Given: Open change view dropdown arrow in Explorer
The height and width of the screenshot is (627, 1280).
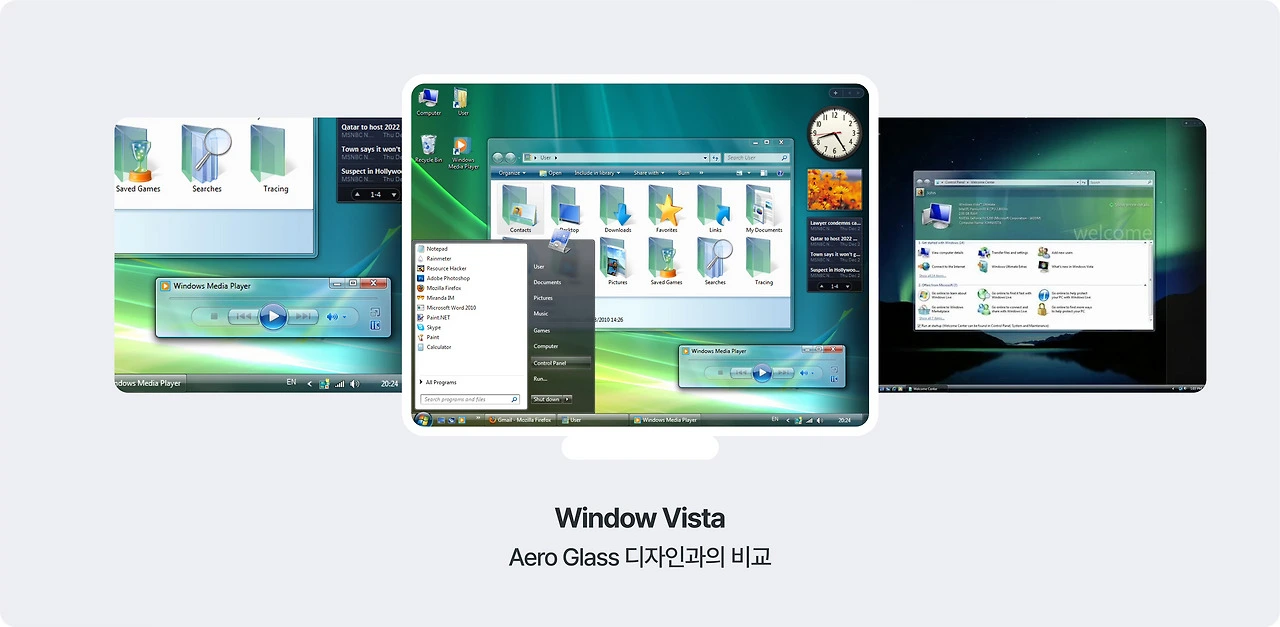Looking at the screenshot, I should click(x=749, y=173).
